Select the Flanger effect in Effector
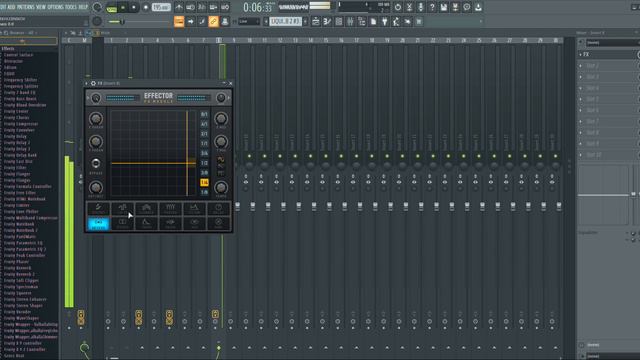The height and width of the screenshot is (360, 640). point(147,209)
